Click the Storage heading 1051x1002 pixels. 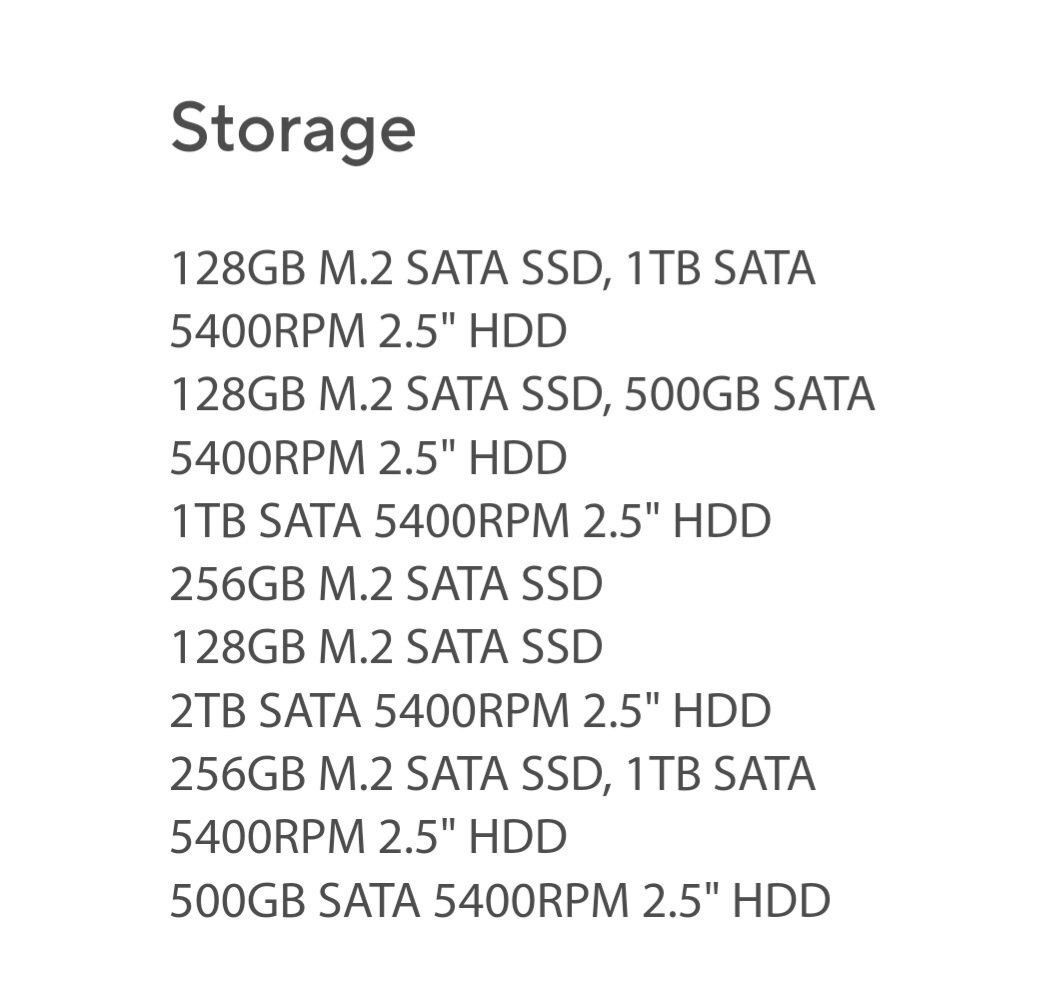(293, 130)
